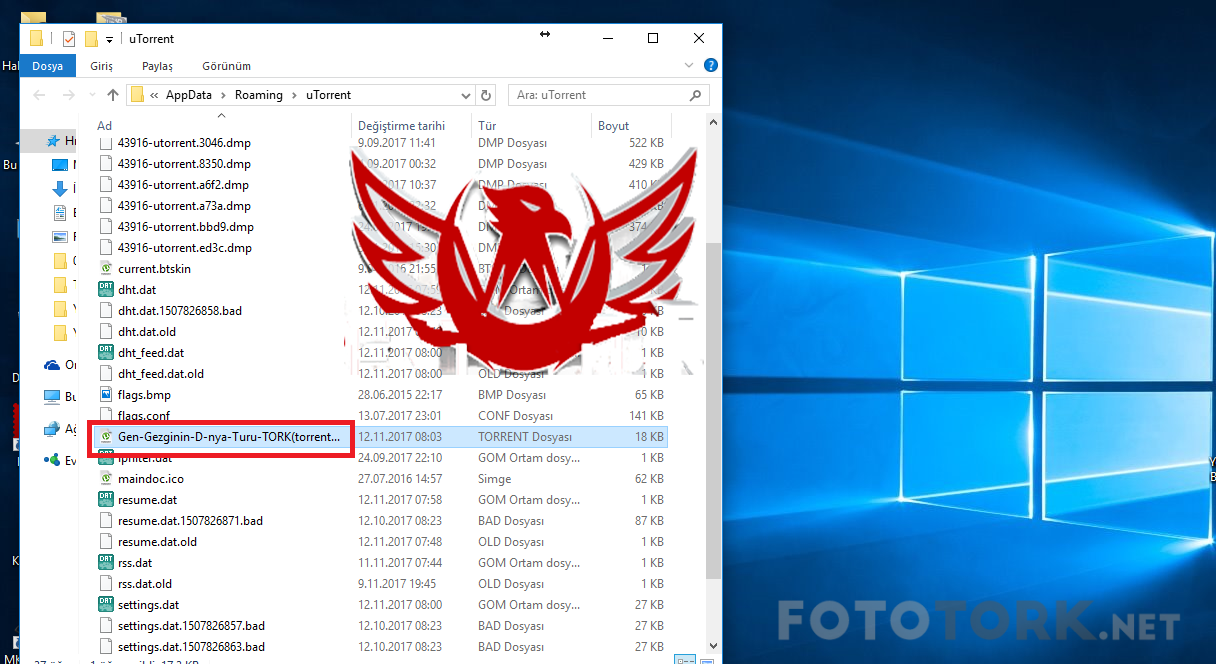Select 43916-utorrent.bbd9.dmp file name

[185, 226]
